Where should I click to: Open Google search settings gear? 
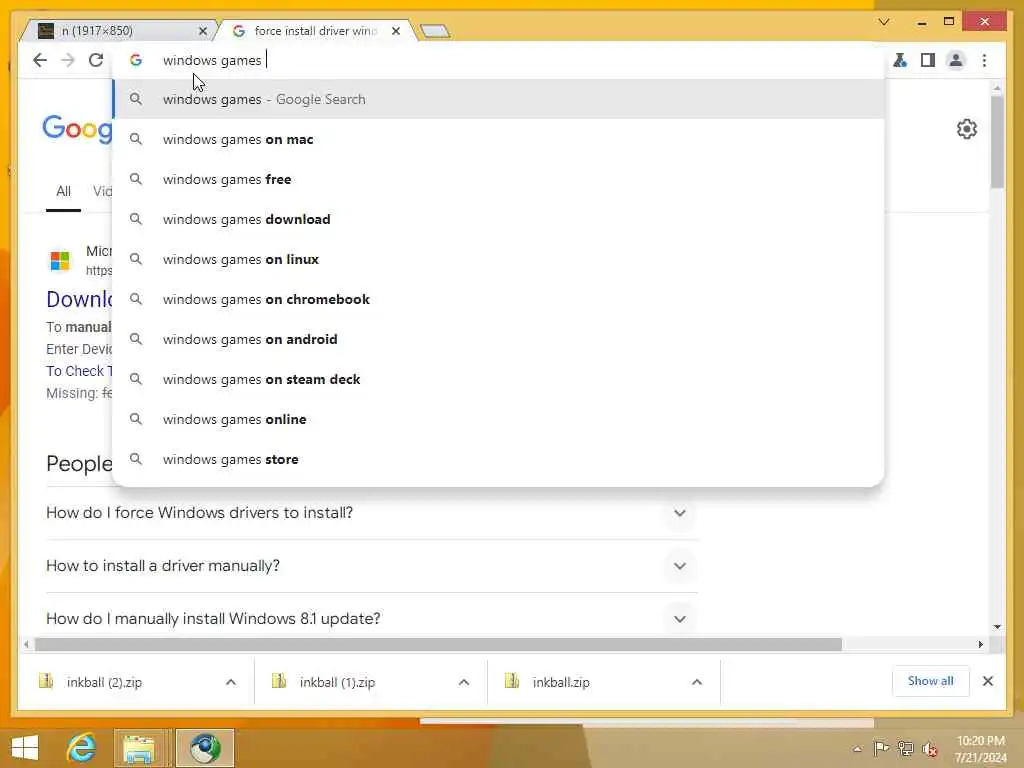point(967,129)
